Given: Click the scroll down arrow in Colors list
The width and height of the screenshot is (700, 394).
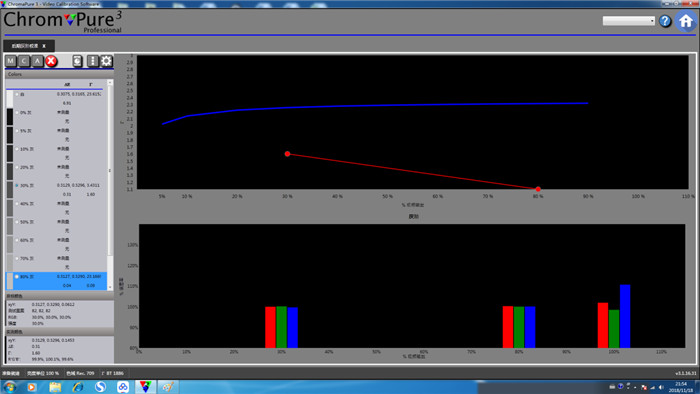Looking at the screenshot, I should [x=110, y=287].
